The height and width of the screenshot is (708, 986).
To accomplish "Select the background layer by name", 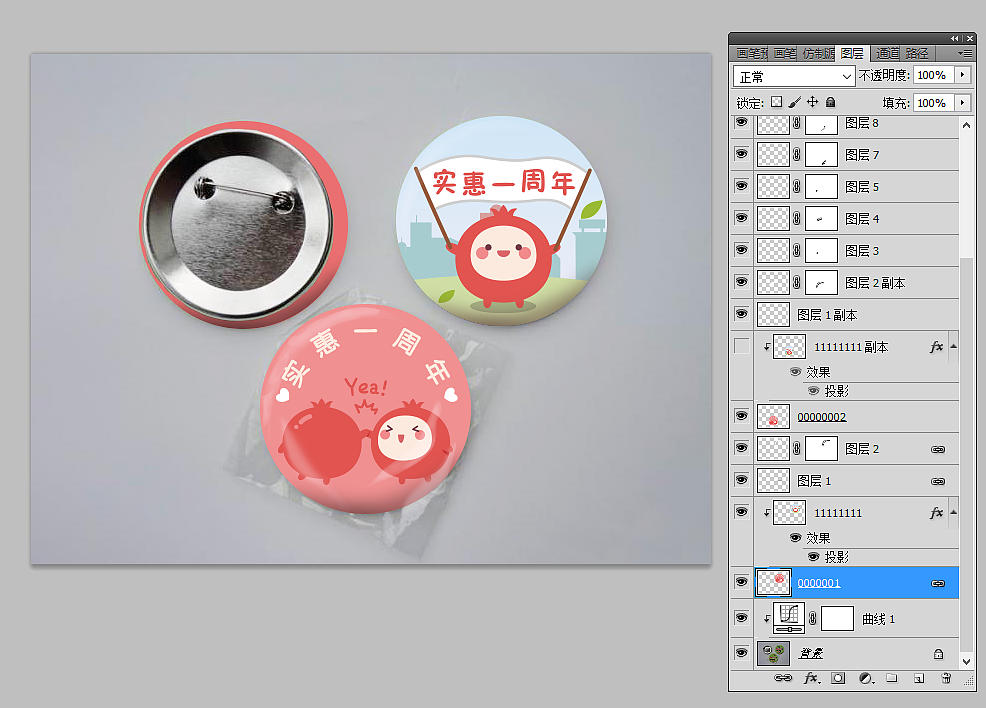I will (x=811, y=654).
